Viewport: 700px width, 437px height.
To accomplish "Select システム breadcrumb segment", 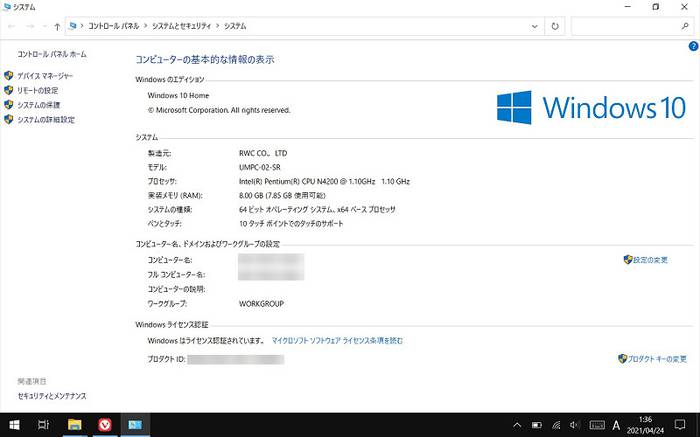I will [x=235, y=26].
